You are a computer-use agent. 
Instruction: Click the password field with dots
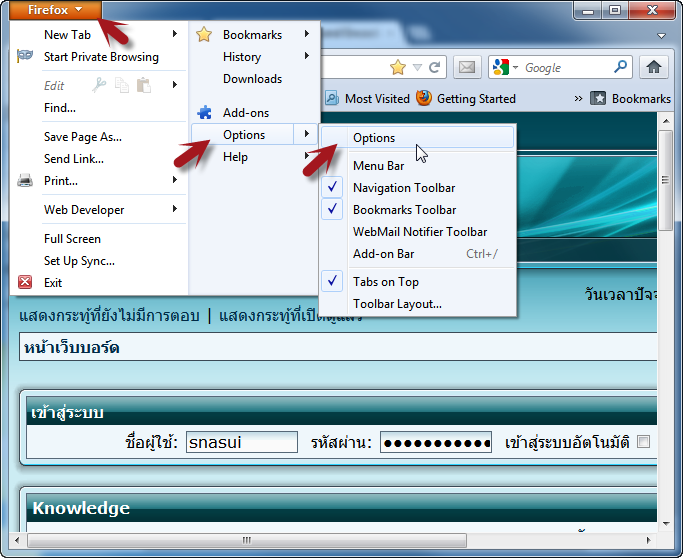point(436,442)
